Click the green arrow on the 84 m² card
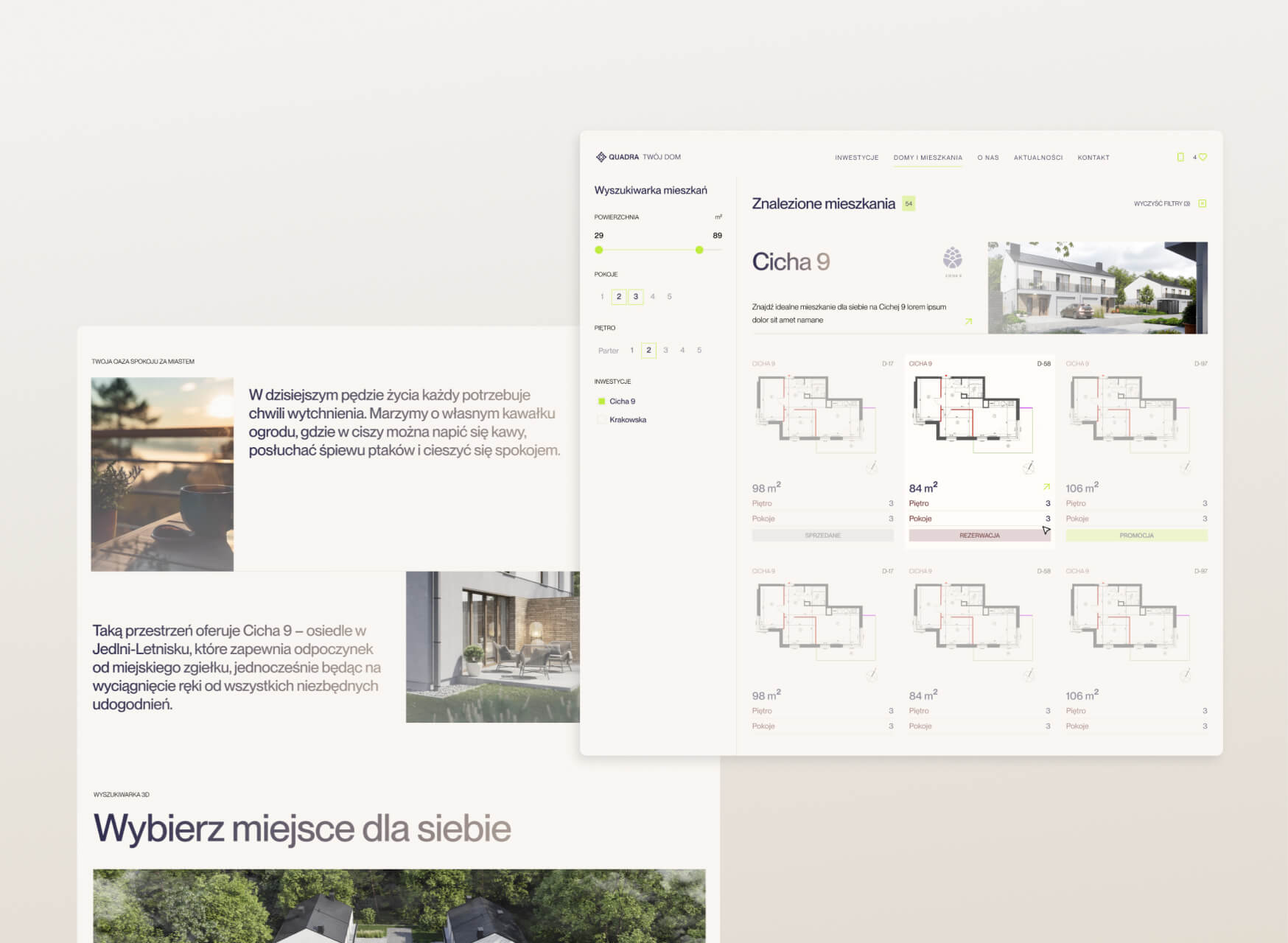The height and width of the screenshot is (943, 1288). click(x=1046, y=487)
